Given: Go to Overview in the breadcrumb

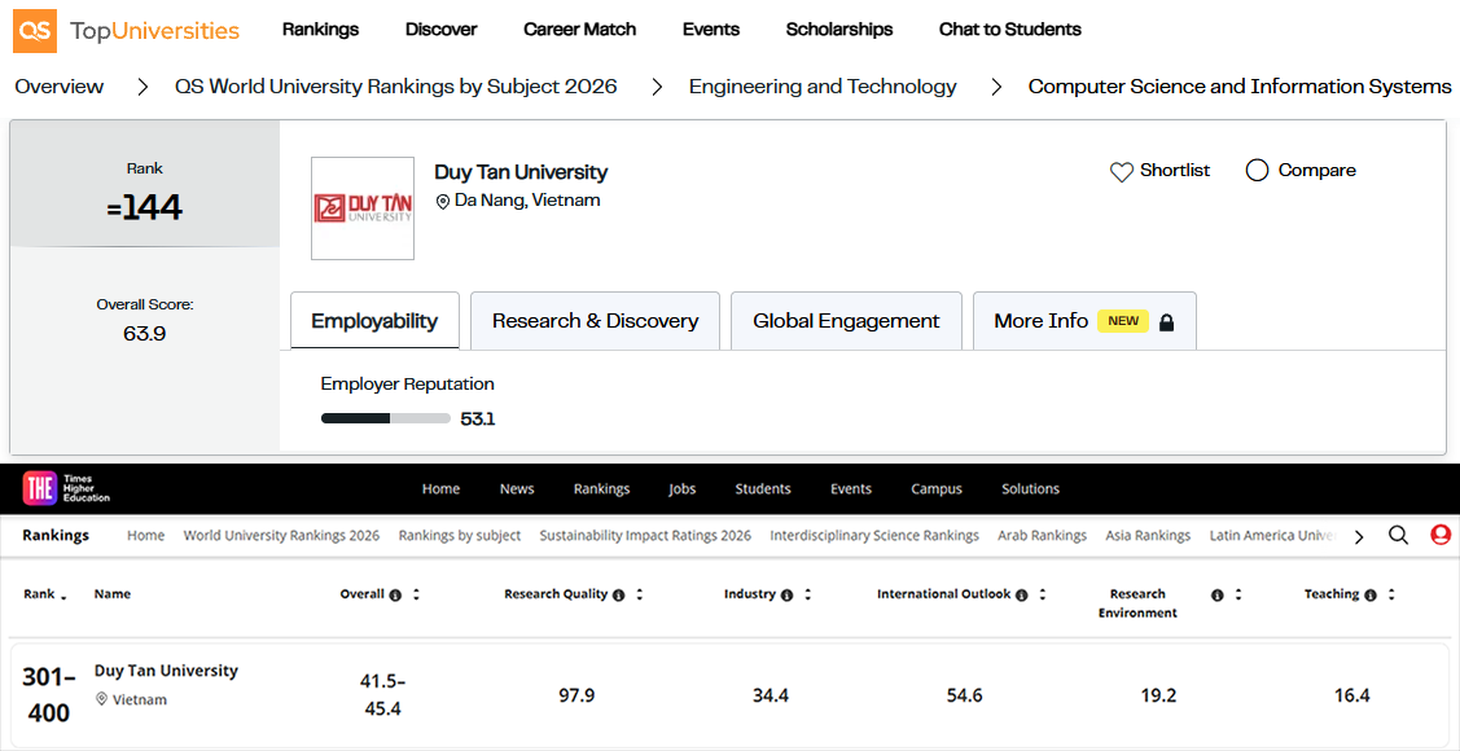Looking at the screenshot, I should [59, 87].
